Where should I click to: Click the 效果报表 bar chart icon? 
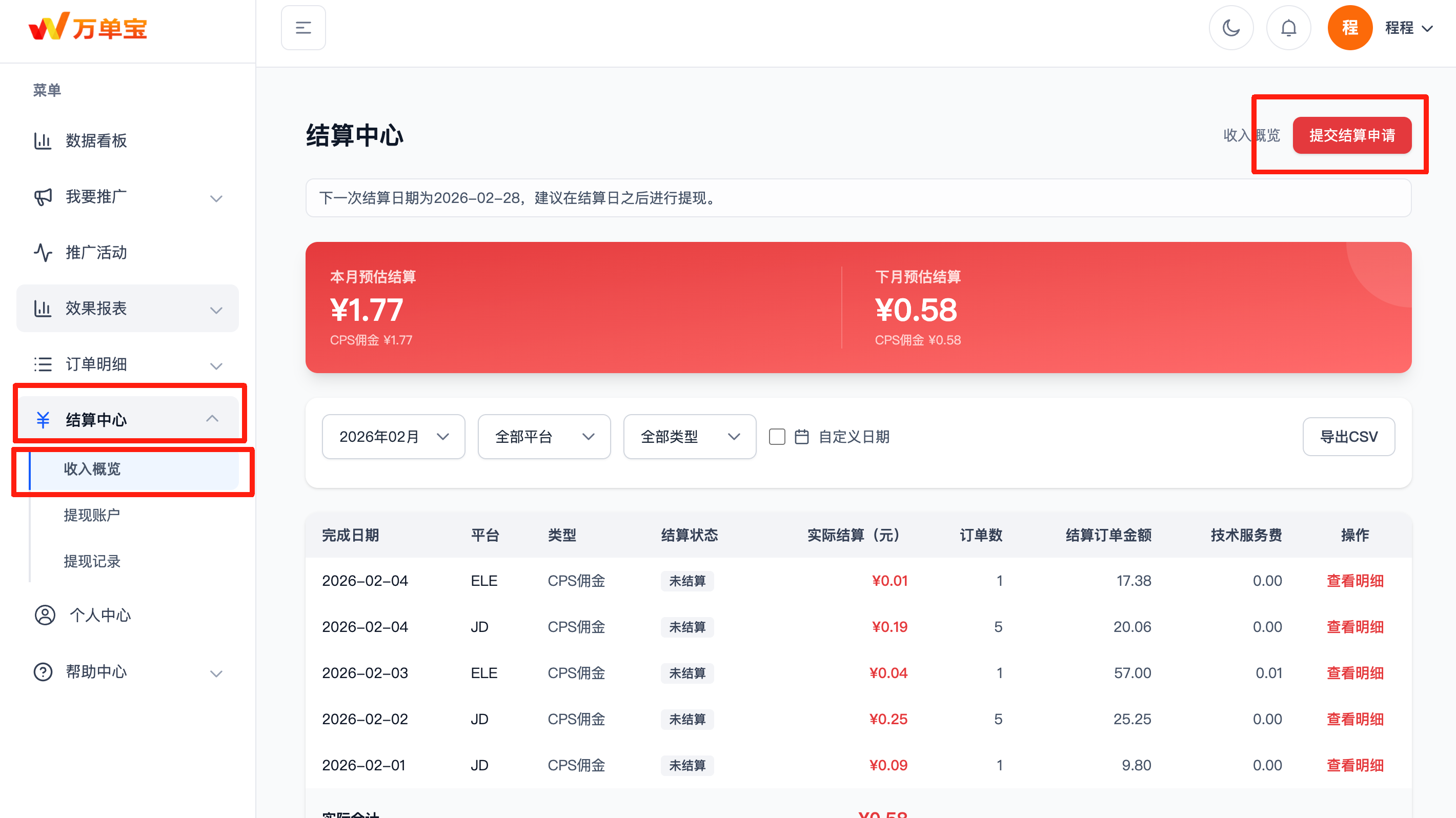[x=43, y=309]
